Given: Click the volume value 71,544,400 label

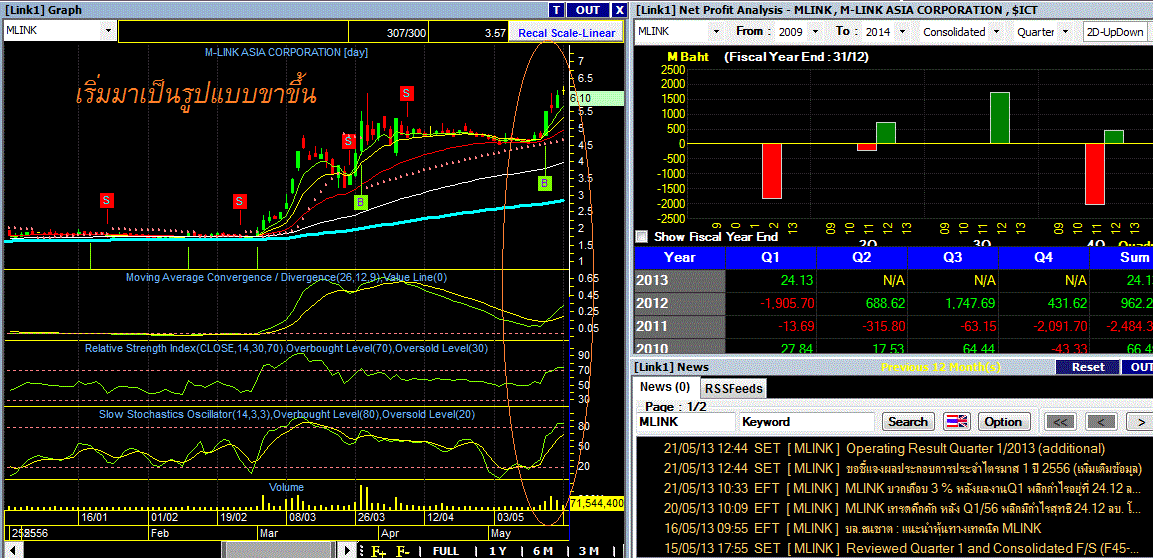Looking at the screenshot, I should click(597, 503).
